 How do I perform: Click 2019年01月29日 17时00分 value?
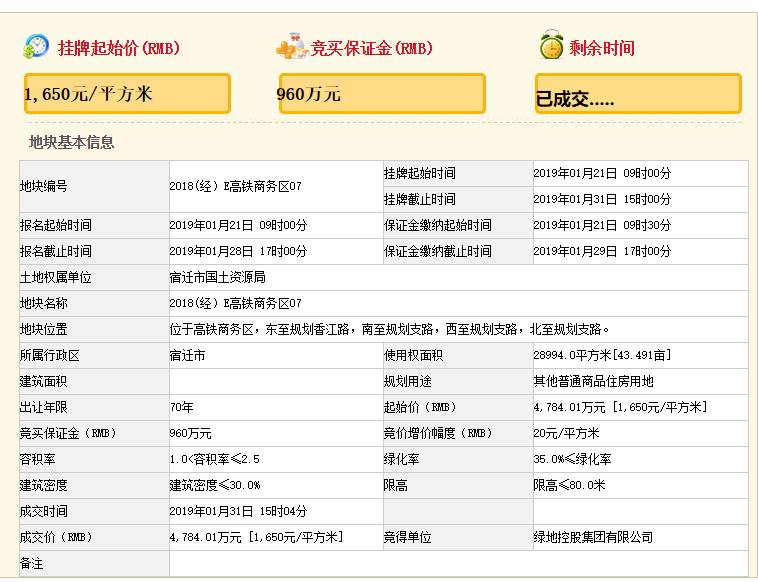[x=602, y=251]
